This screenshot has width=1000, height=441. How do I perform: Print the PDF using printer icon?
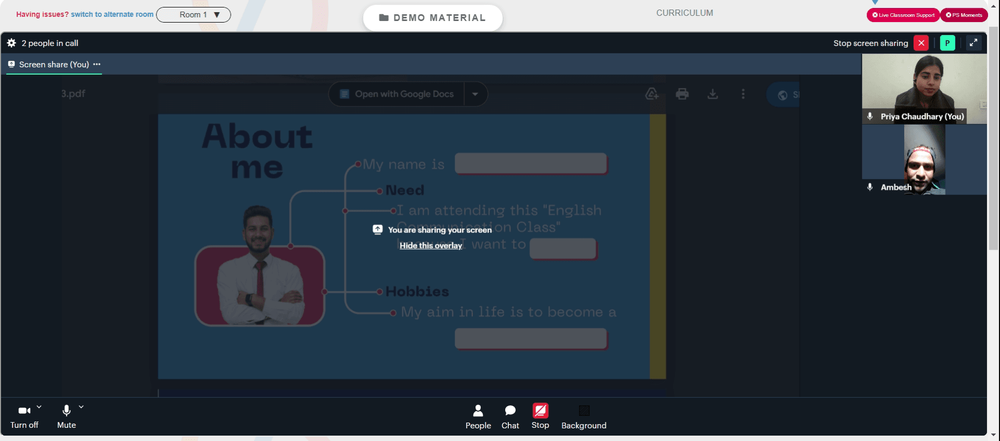pos(682,94)
